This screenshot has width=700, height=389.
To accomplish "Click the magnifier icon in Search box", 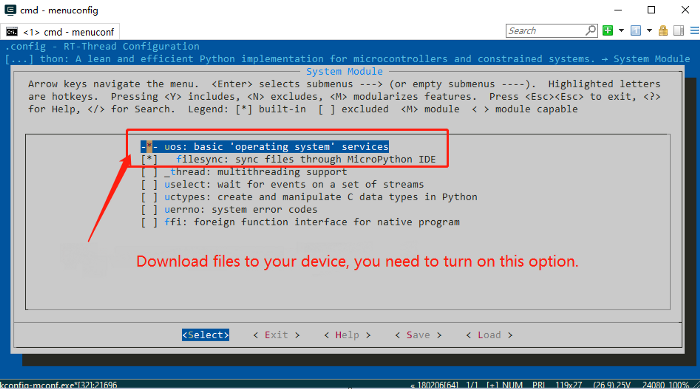I will click(x=591, y=30).
